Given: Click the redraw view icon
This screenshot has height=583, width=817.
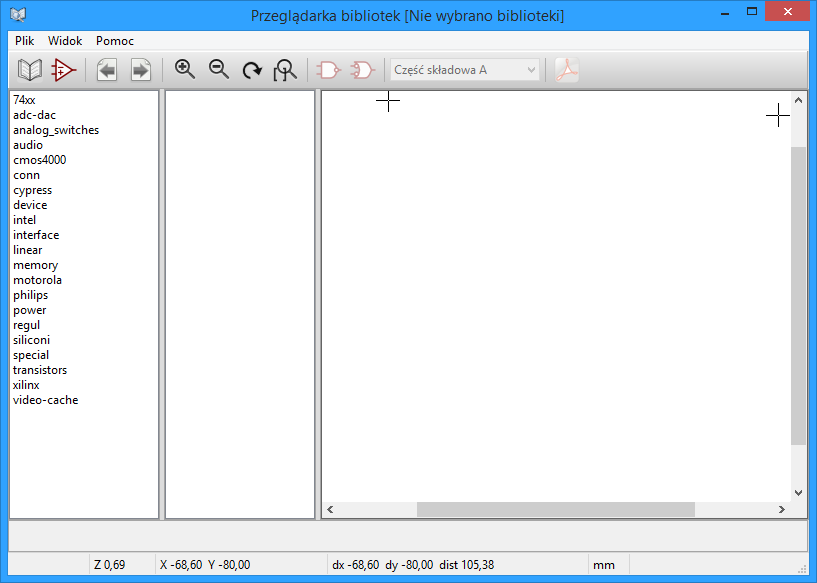Looking at the screenshot, I should coord(252,70).
